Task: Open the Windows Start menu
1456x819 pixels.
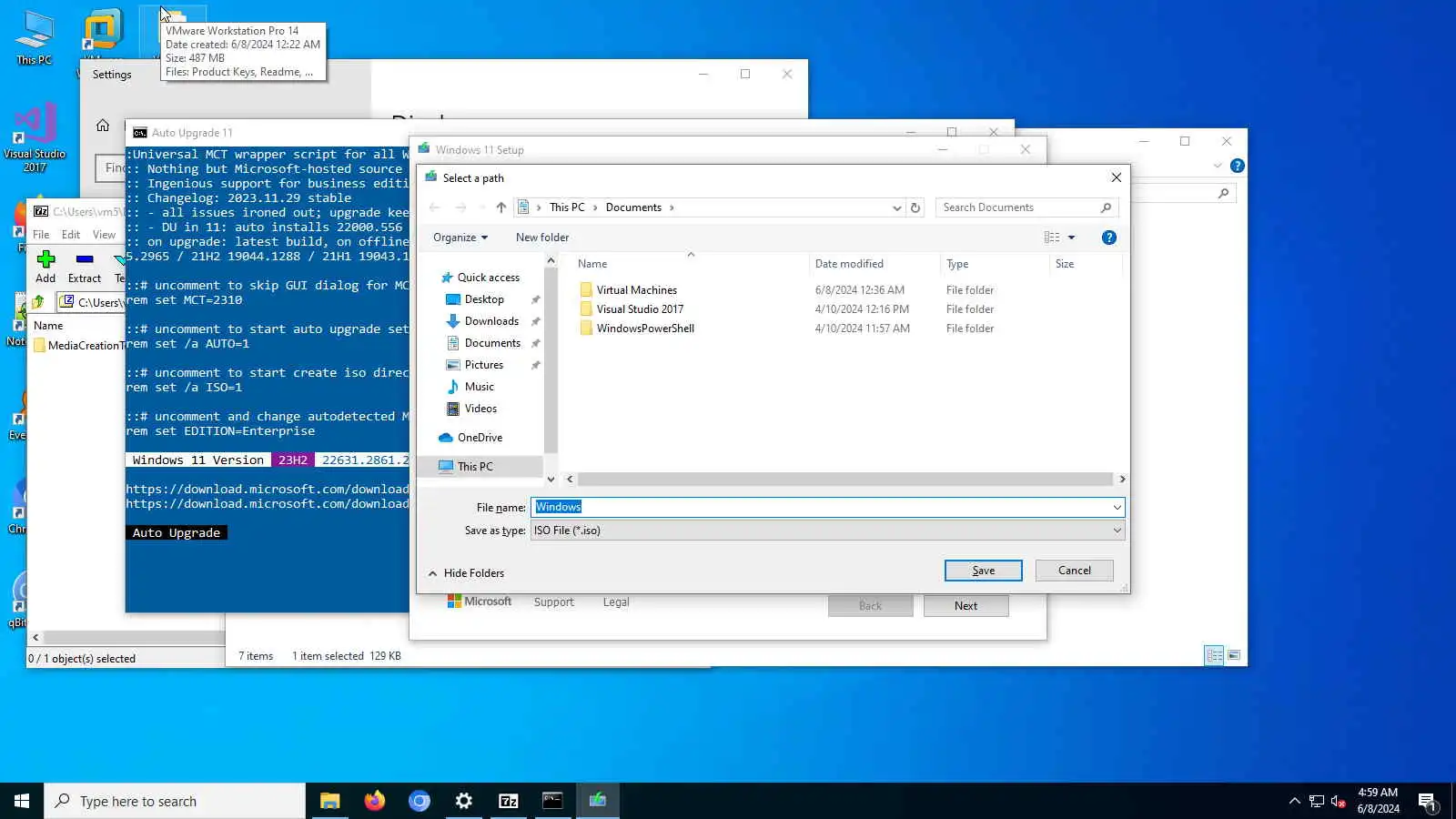Action: (22, 801)
